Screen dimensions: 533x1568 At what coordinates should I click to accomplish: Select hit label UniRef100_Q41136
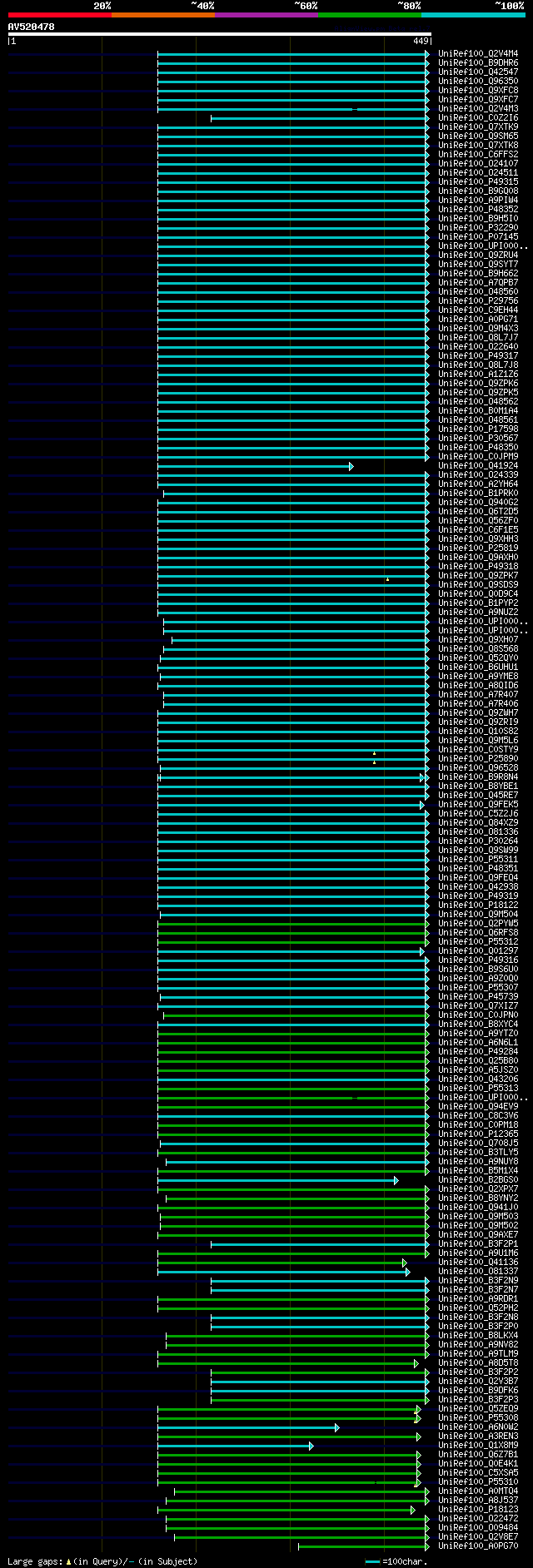(x=478, y=1263)
